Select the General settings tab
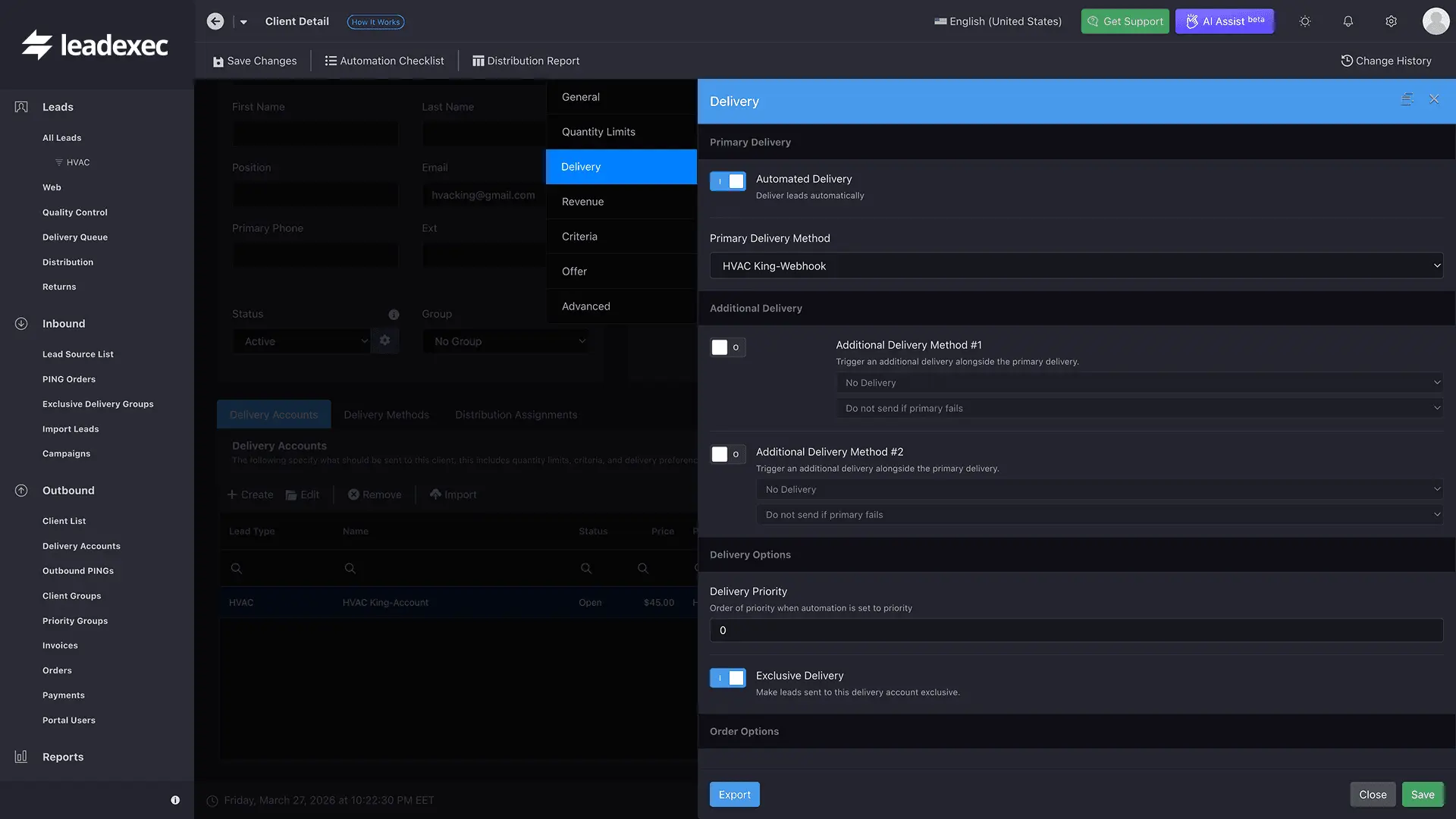 621,97
